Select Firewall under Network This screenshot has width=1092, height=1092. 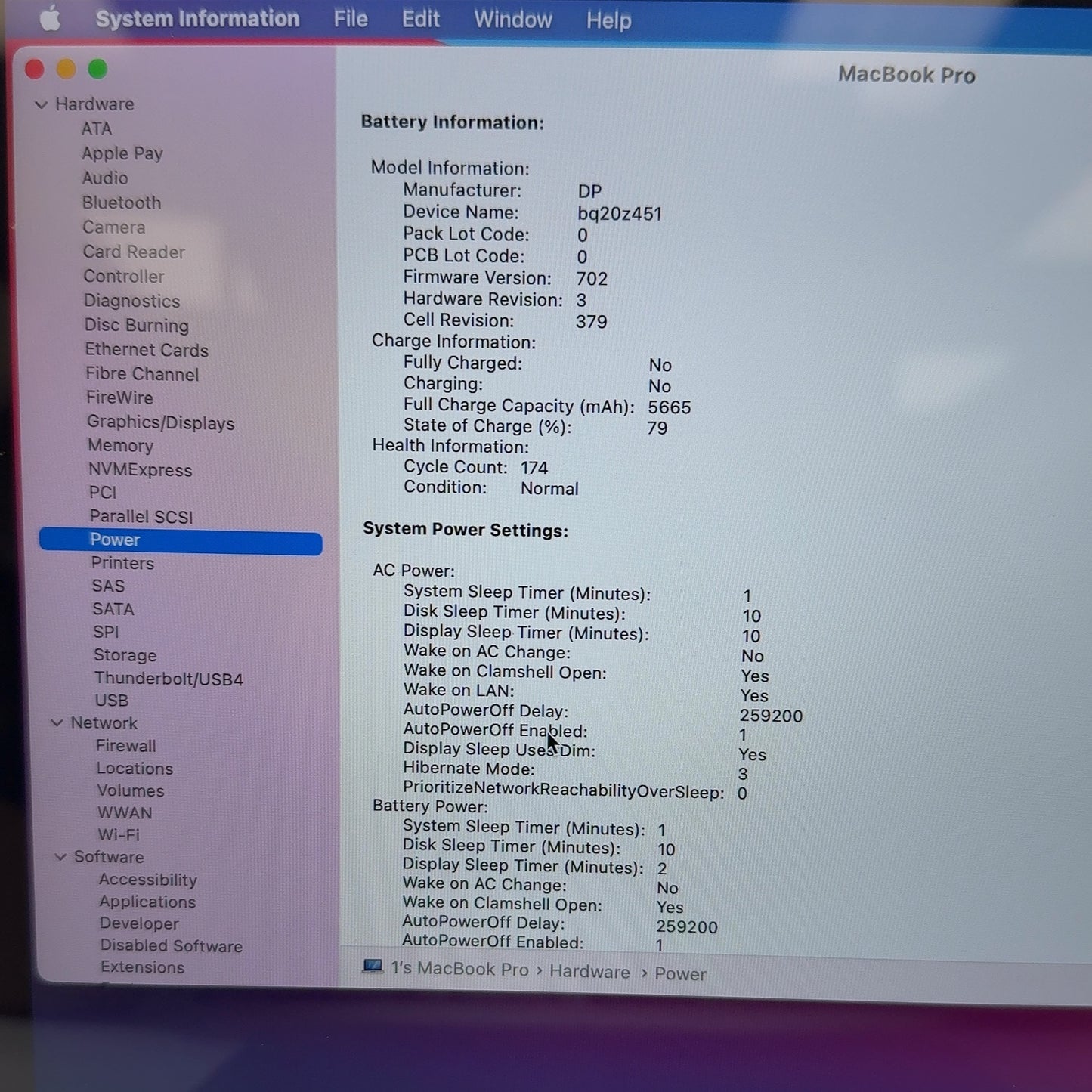(x=126, y=746)
